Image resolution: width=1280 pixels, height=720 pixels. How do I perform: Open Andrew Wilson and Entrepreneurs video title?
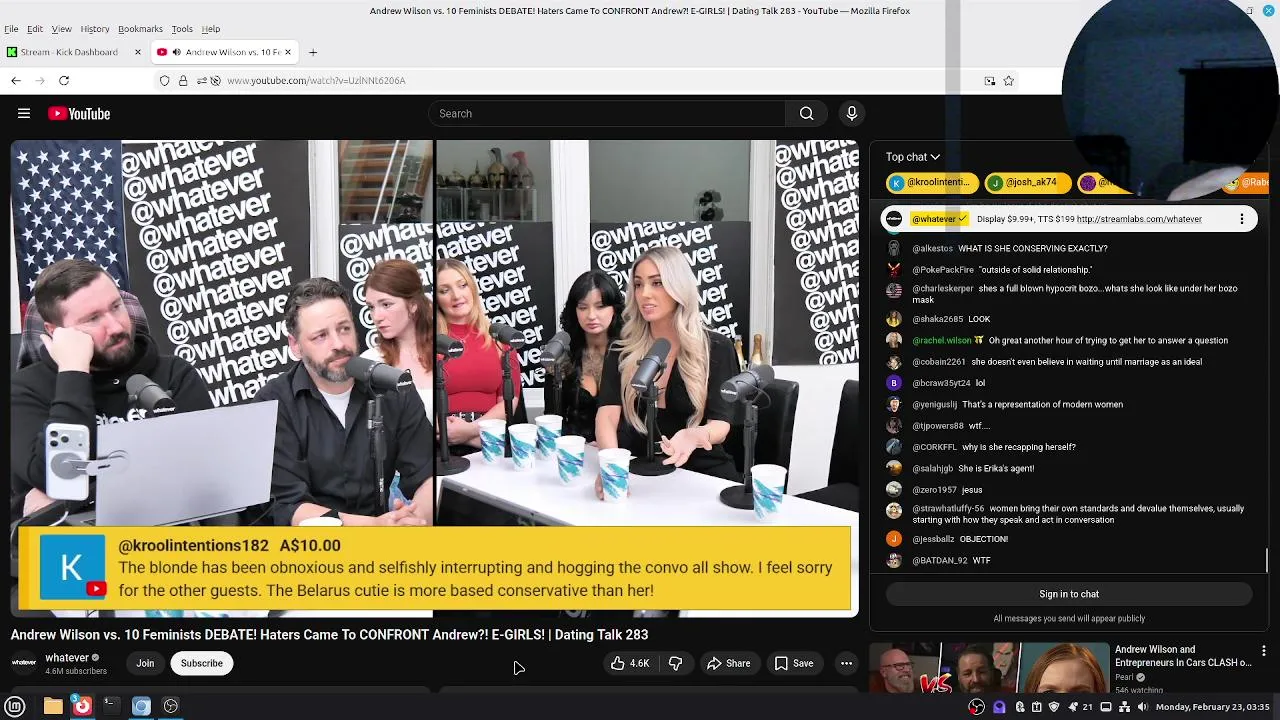pos(1183,656)
